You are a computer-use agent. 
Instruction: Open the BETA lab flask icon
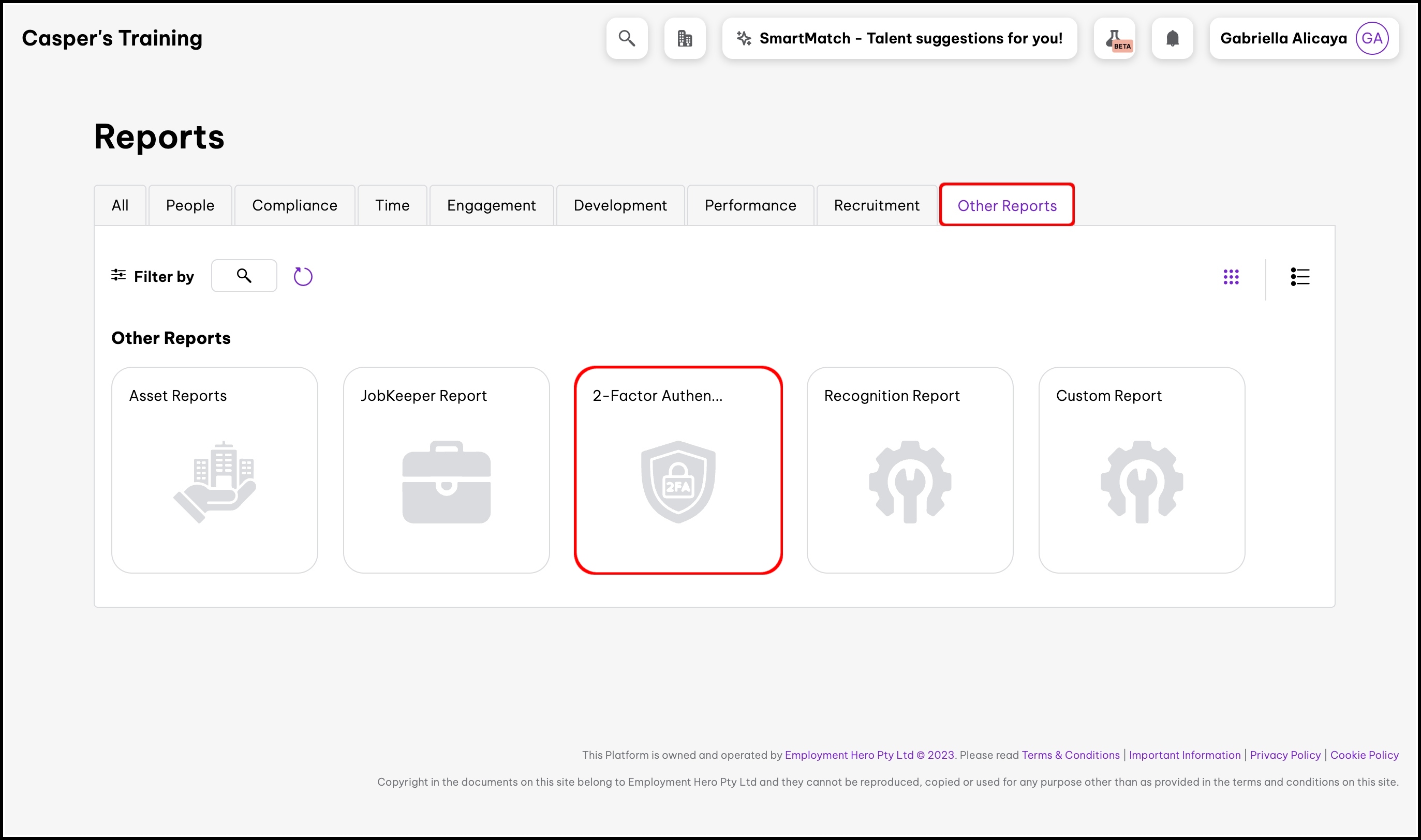point(1114,38)
